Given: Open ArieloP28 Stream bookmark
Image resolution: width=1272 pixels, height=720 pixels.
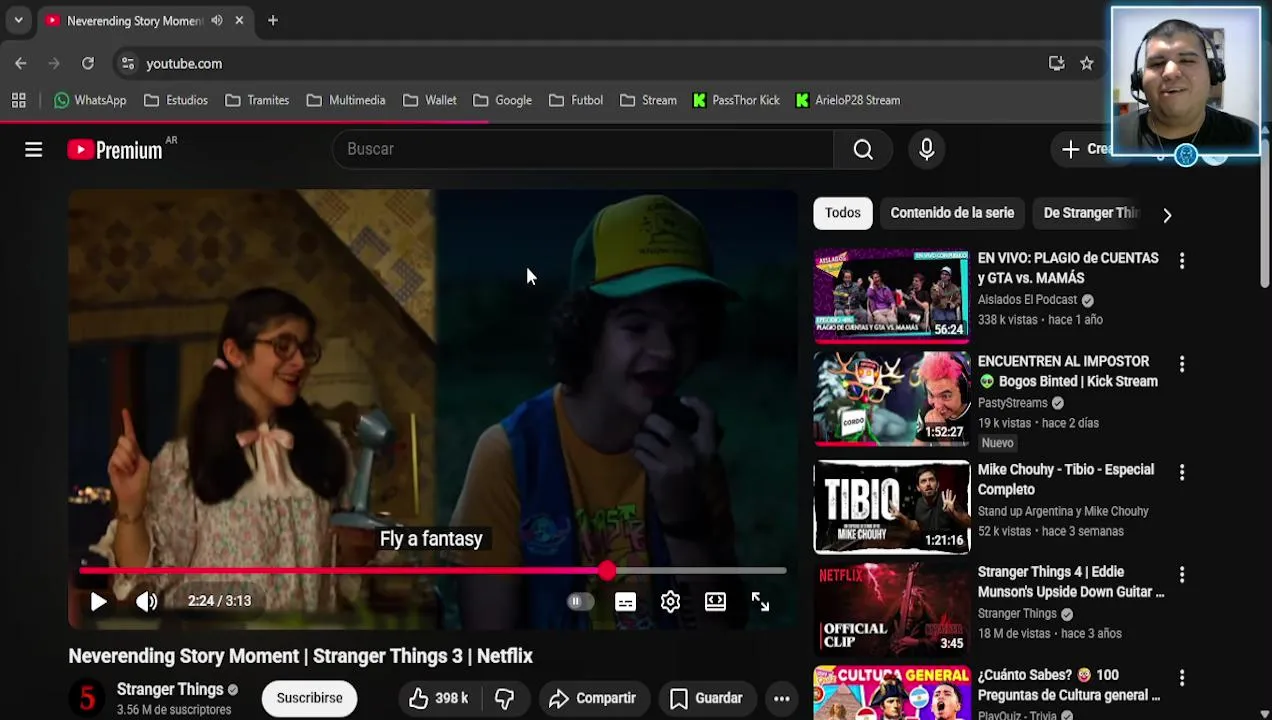Looking at the screenshot, I should pyautogui.click(x=848, y=100).
